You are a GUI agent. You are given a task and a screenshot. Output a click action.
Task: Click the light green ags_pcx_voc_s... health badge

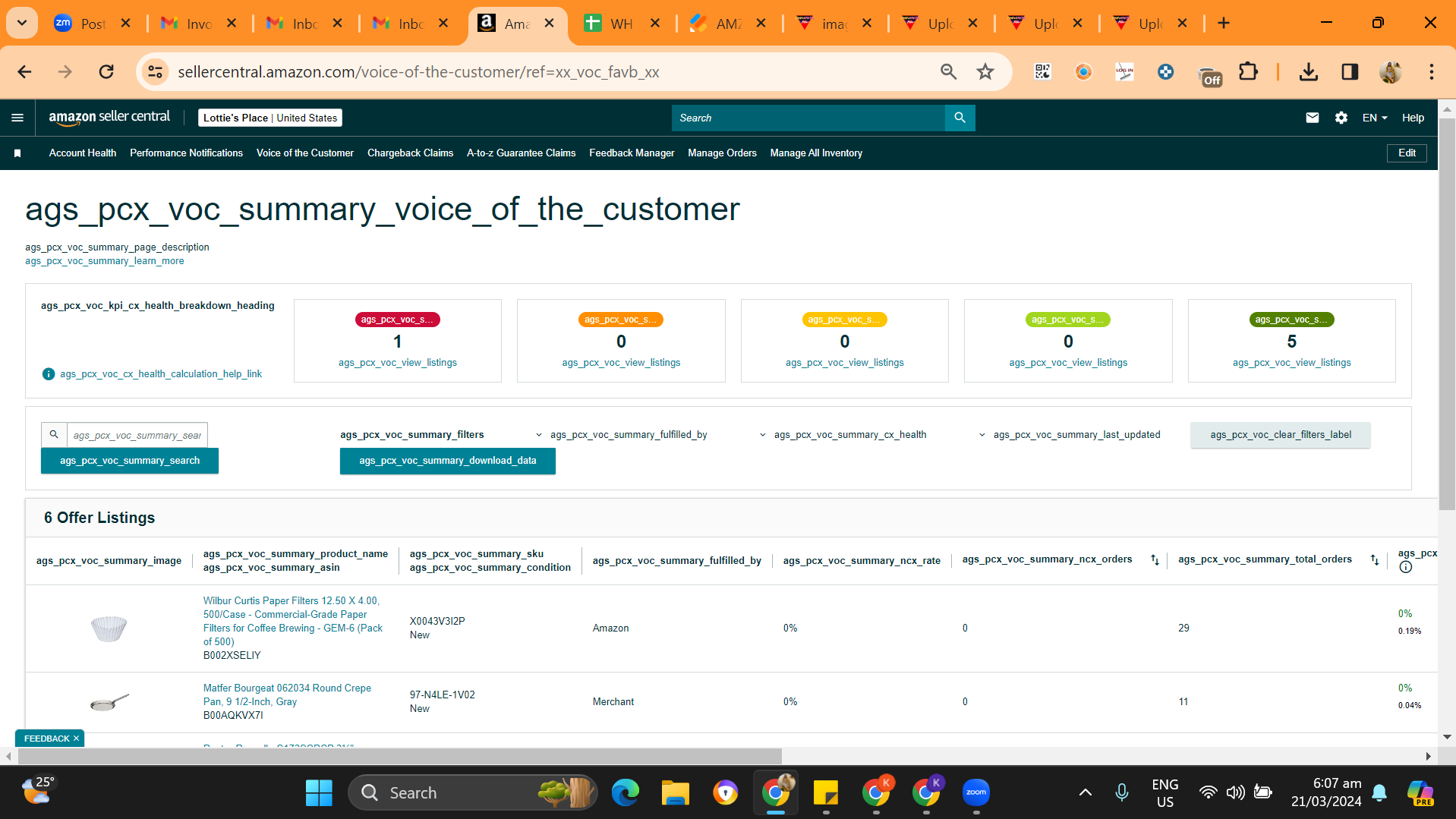click(1068, 320)
